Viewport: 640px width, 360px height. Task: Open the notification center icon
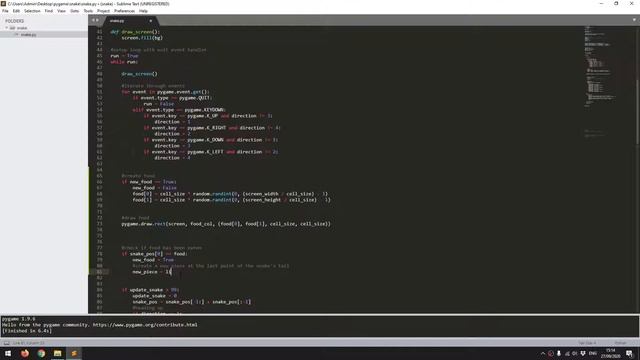pyautogui.click(x=629, y=353)
